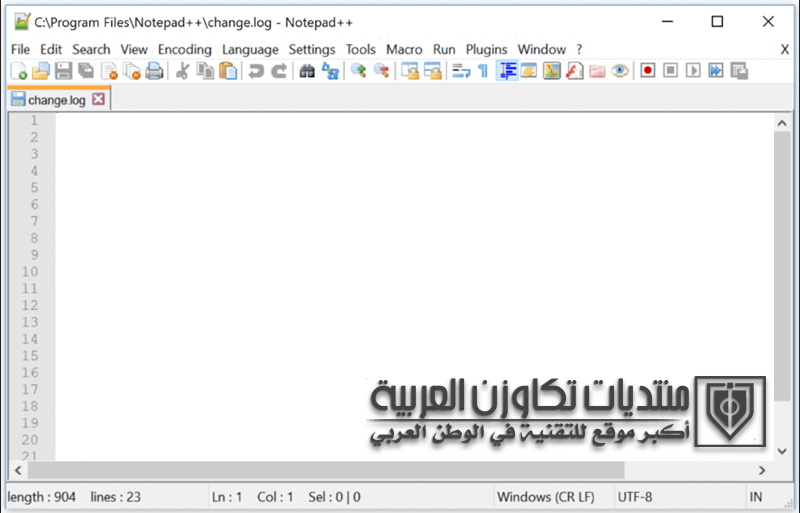Open the Settings menu

[x=312, y=50]
